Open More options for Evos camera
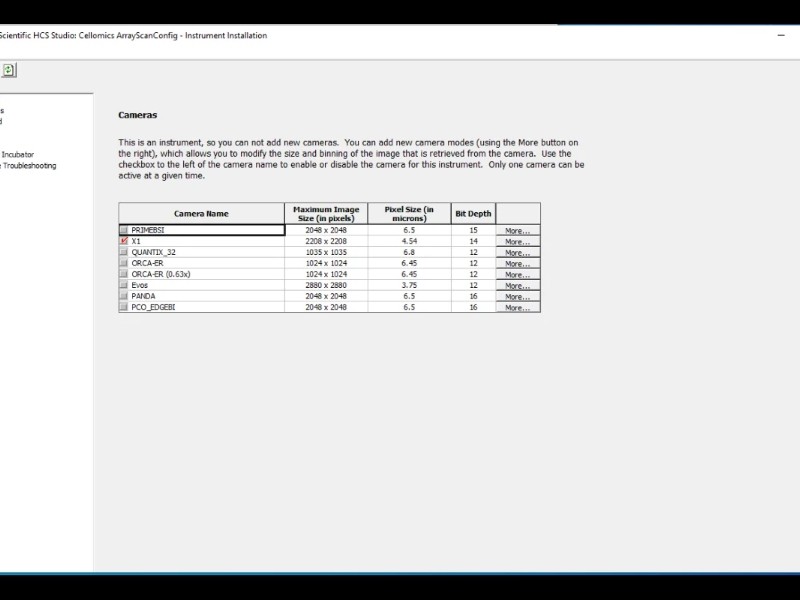The height and width of the screenshot is (600, 800). coord(518,286)
